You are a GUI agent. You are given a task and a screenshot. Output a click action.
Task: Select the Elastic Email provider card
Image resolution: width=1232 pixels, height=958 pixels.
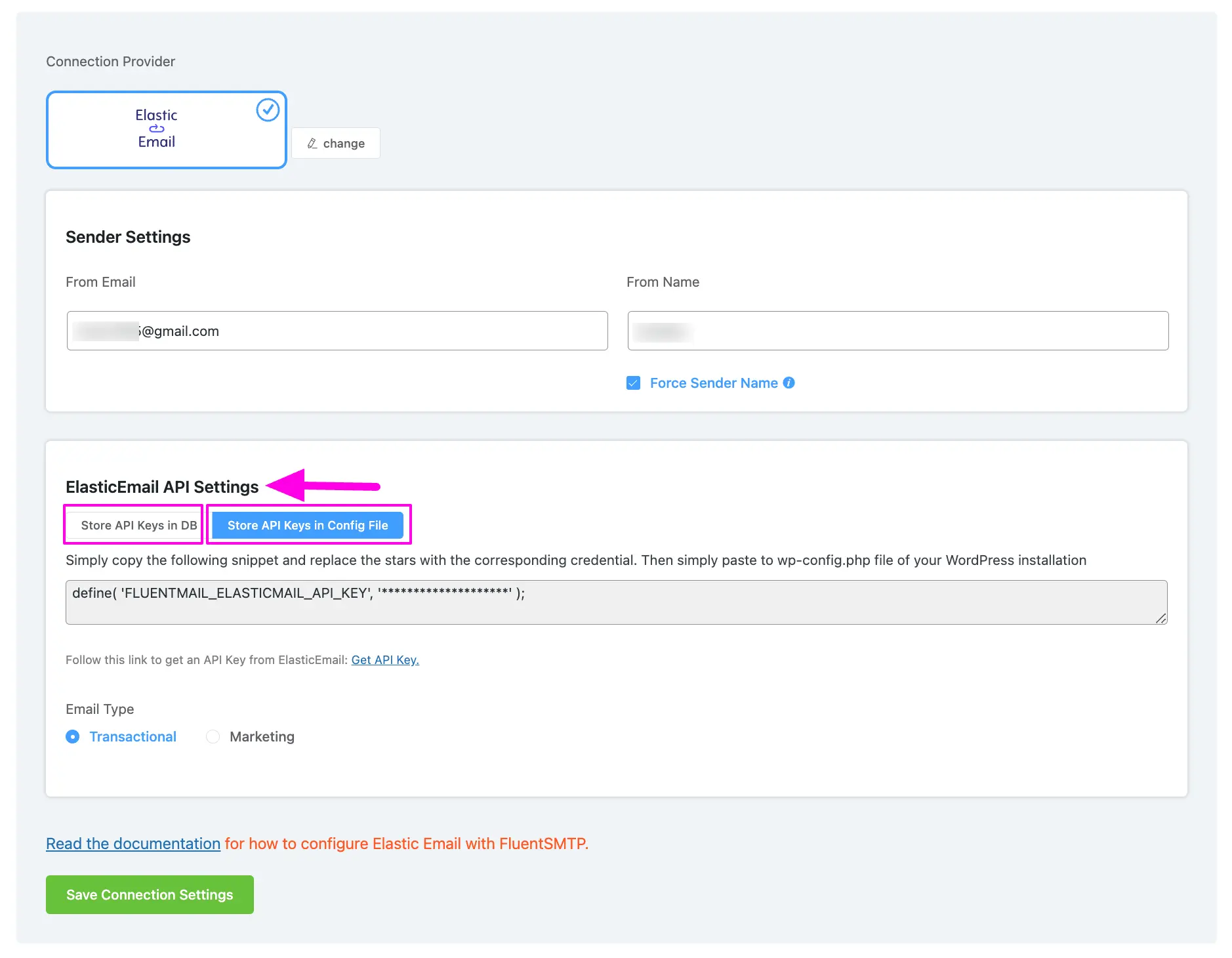point(167,130)
